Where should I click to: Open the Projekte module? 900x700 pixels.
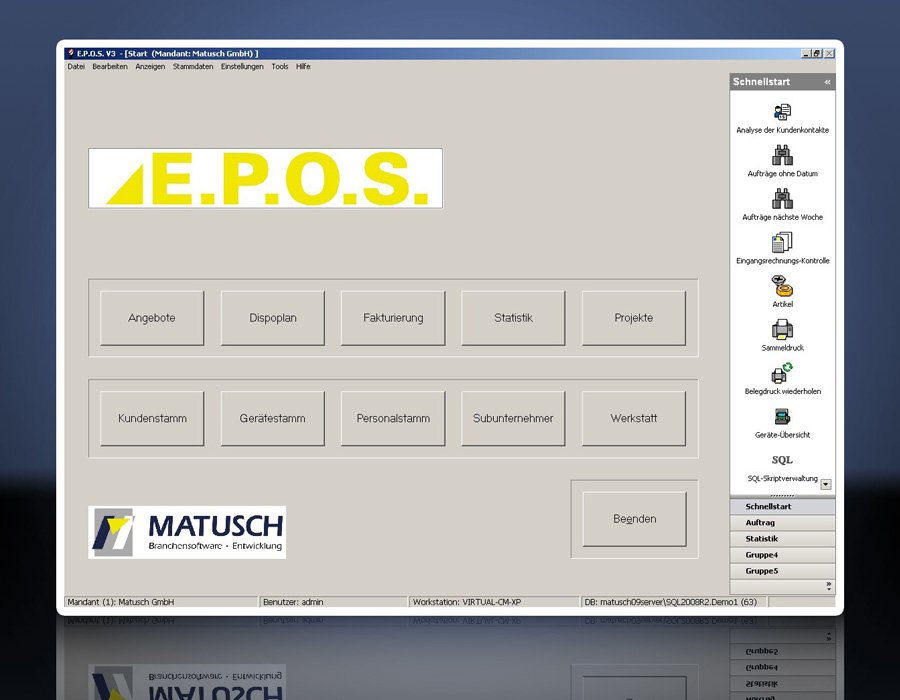coord(634,318)
